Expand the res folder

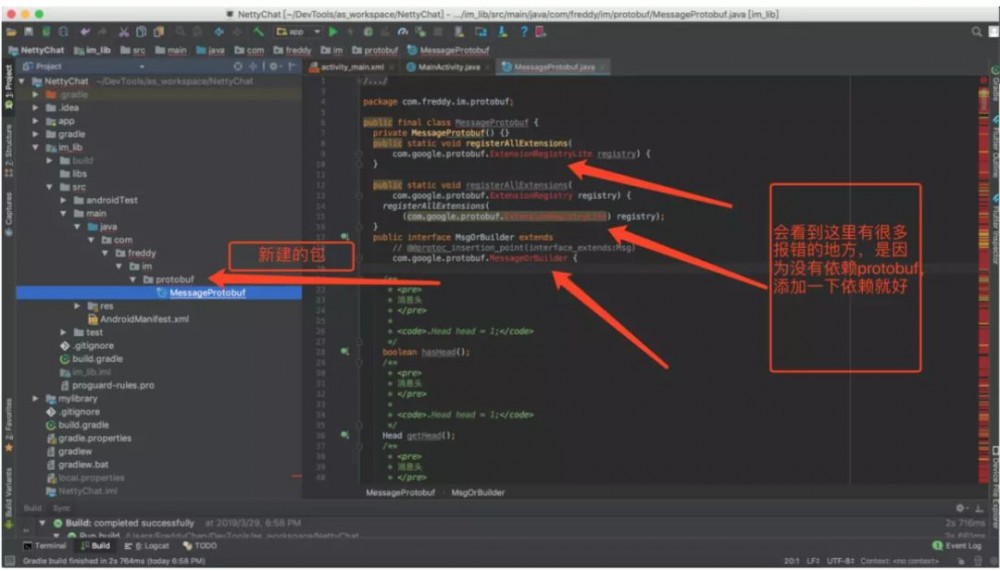(x=77, y=306)
